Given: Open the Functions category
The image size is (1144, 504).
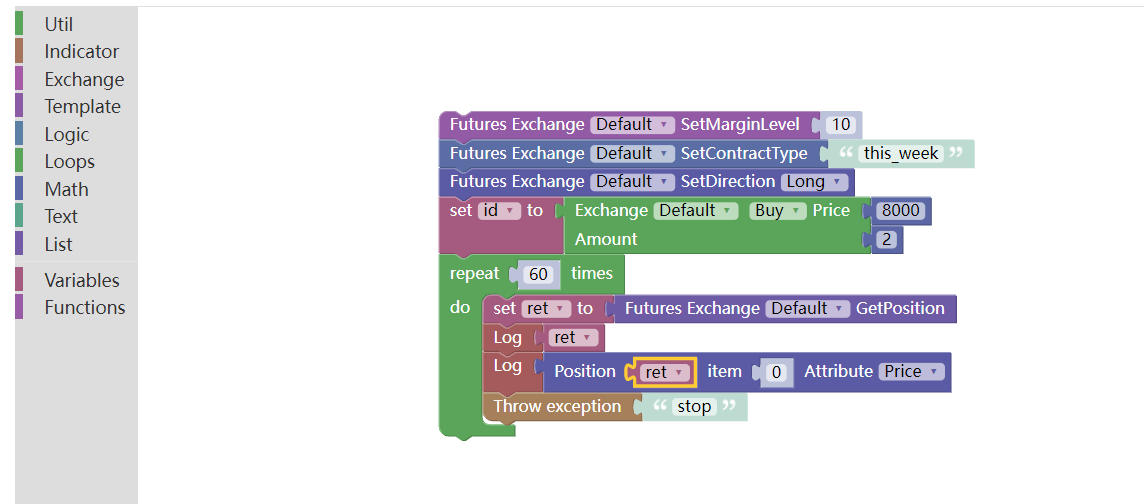Looking at the screenshot, I should (84, 308).
